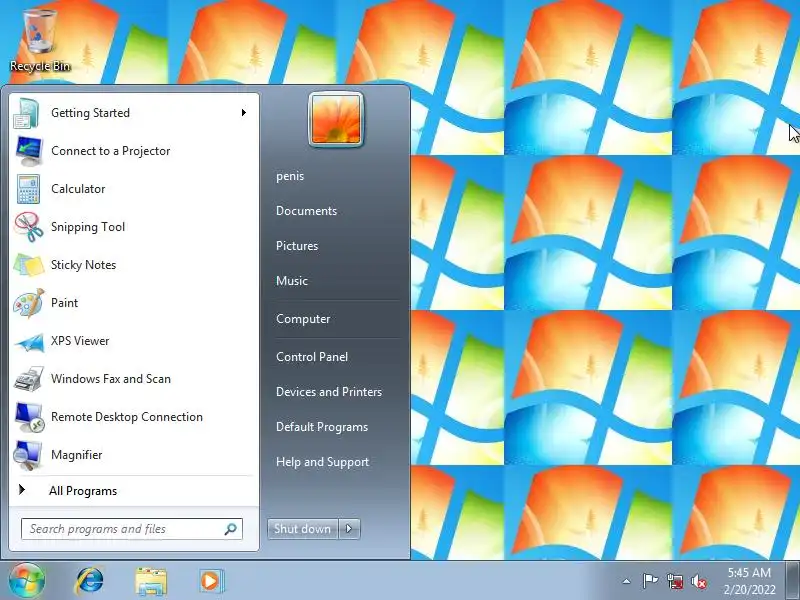Open the Snipping Tool scissors icon

point(28,227)
